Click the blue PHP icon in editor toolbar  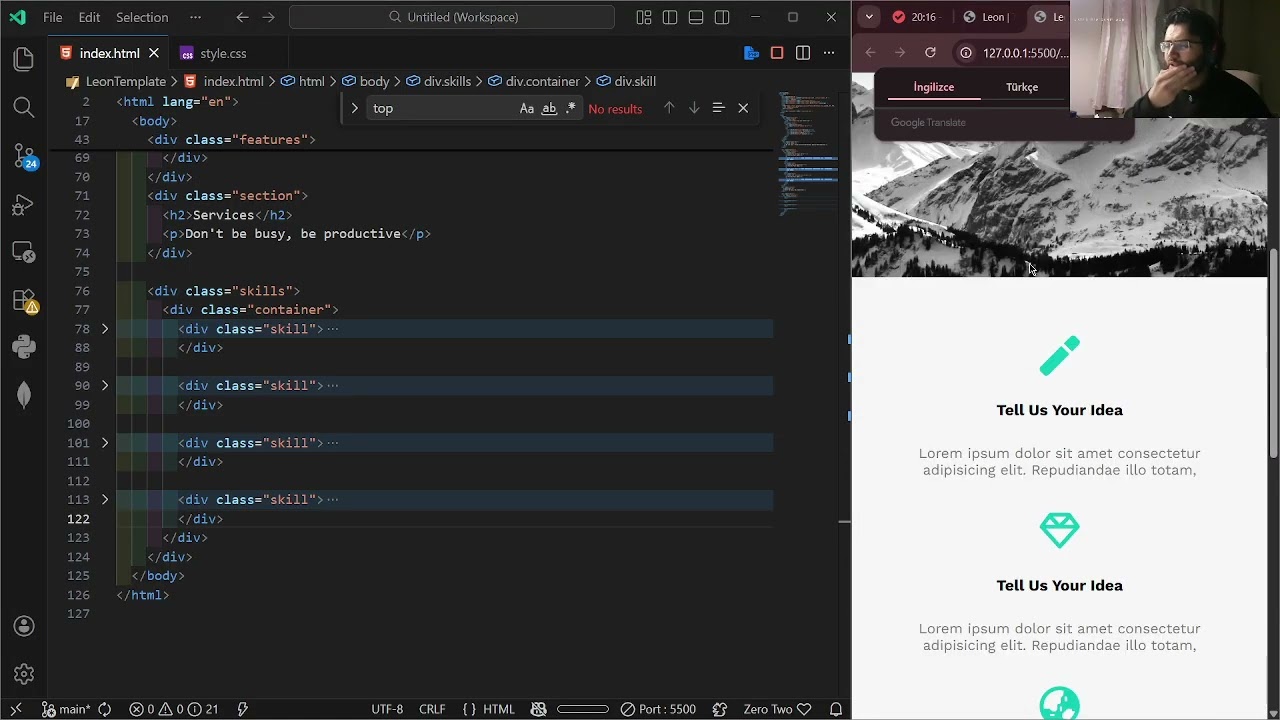pos(752,53)
